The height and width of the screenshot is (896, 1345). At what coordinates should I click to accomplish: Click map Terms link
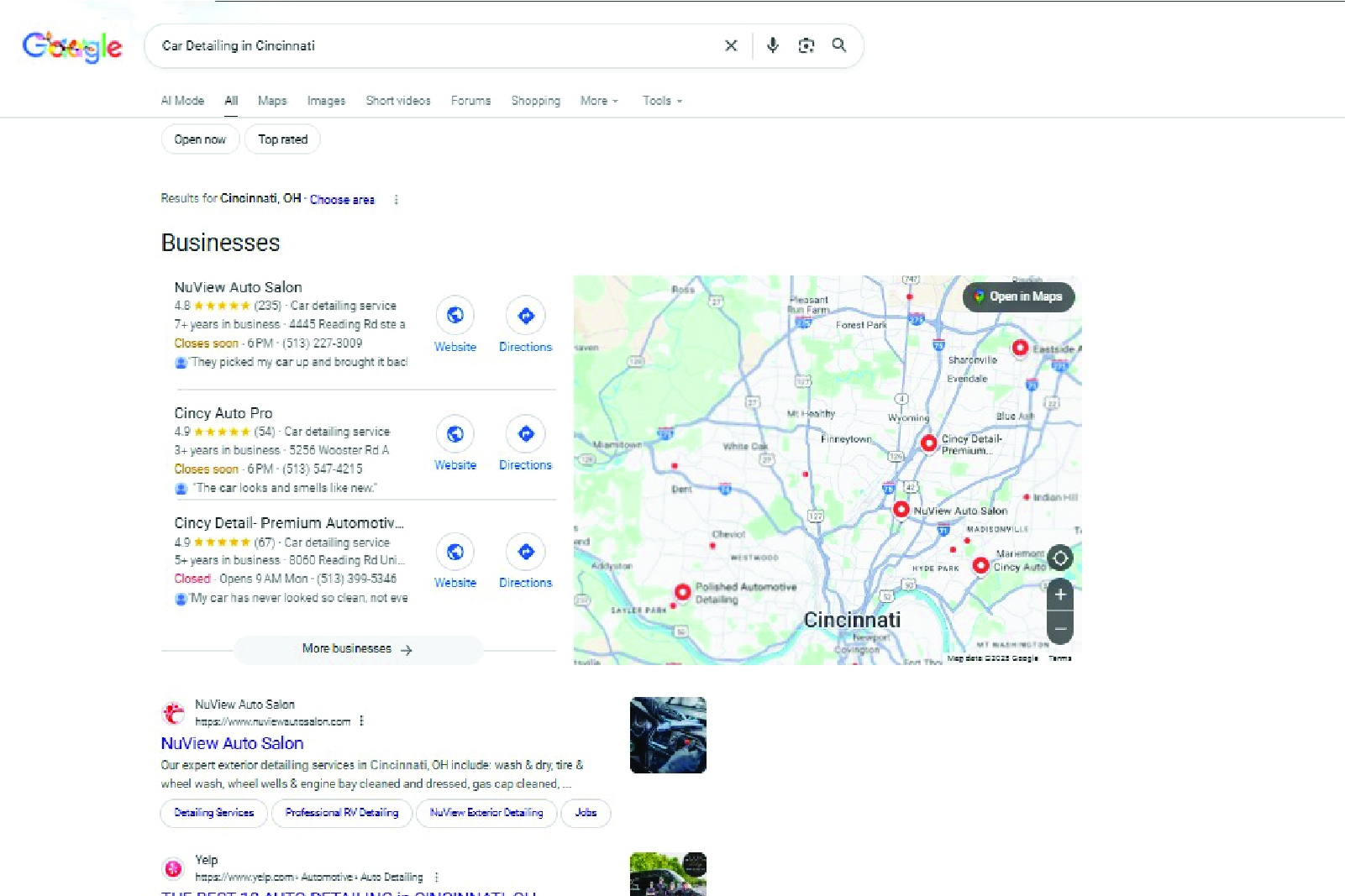1060,658
